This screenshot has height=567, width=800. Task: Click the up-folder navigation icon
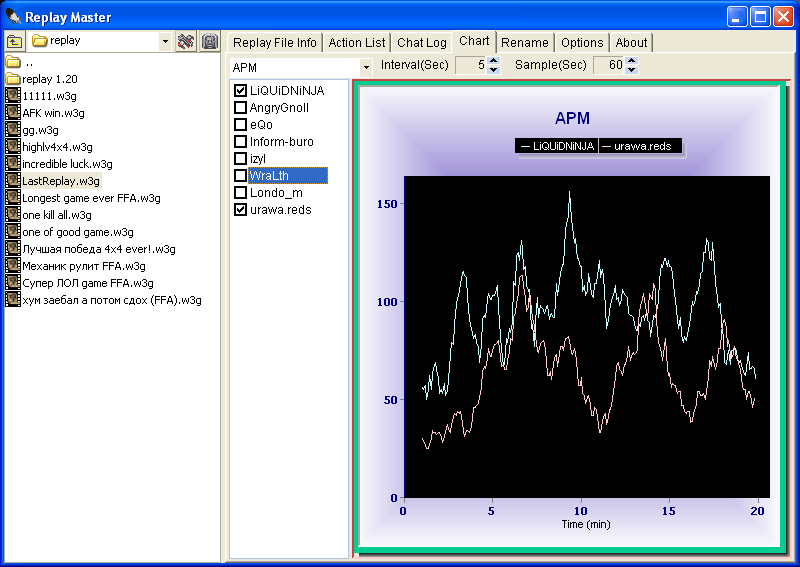coord(14,41)
